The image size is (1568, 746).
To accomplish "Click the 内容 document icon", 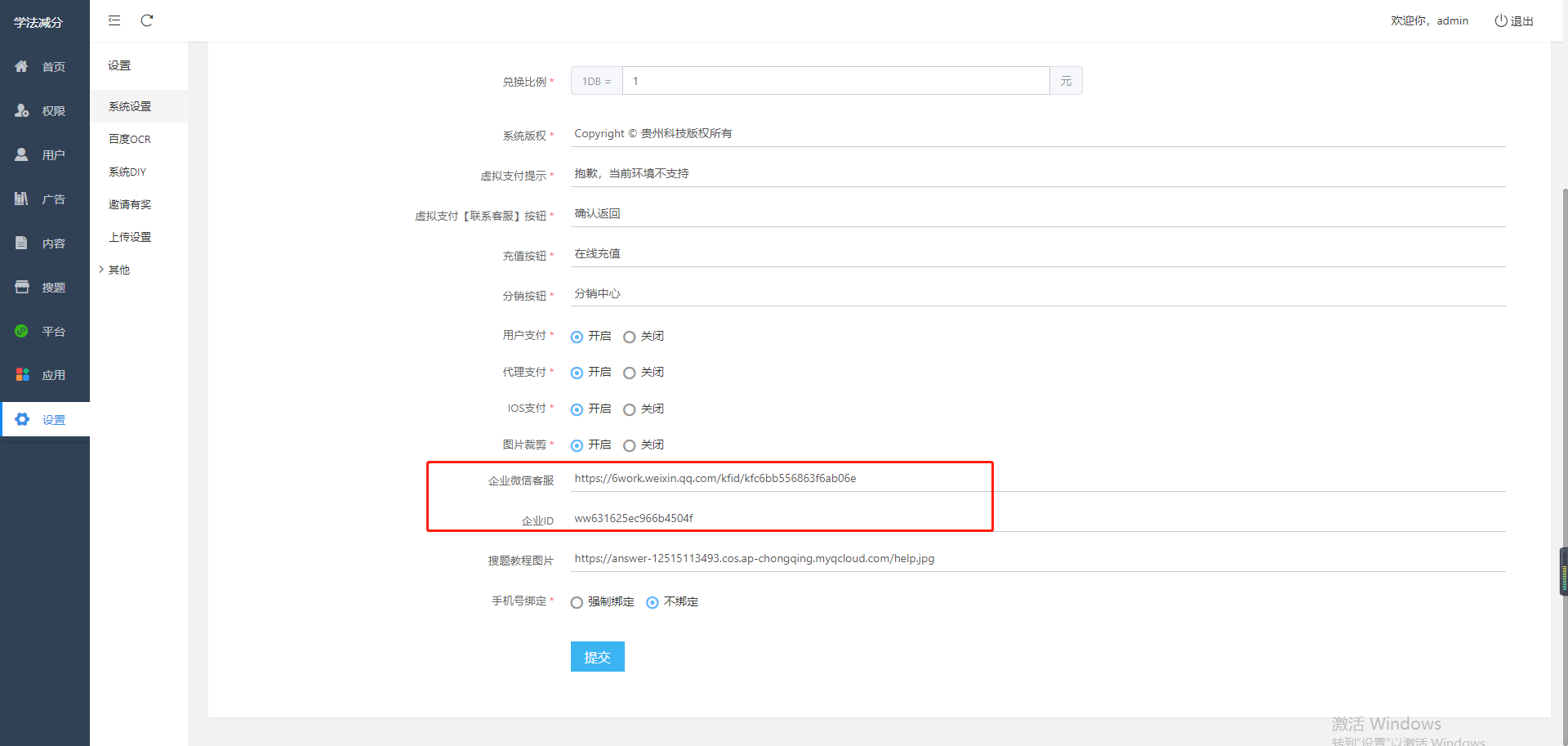I will click(x=22, y=243).
